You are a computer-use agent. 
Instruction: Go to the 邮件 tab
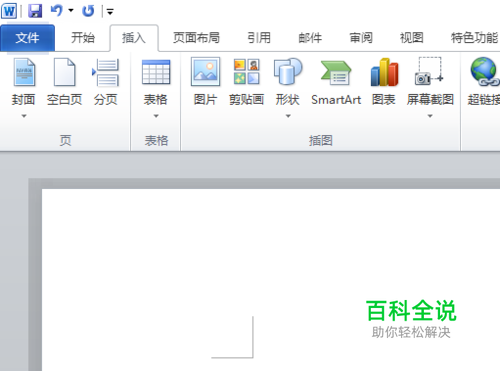coord(310,38)
